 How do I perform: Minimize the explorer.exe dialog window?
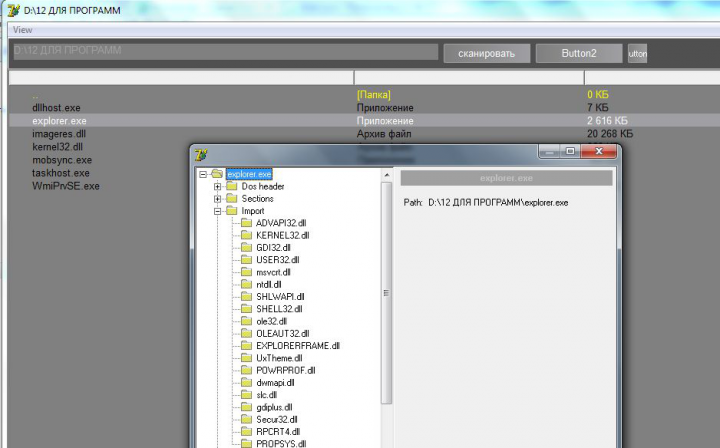click(550, 151)
